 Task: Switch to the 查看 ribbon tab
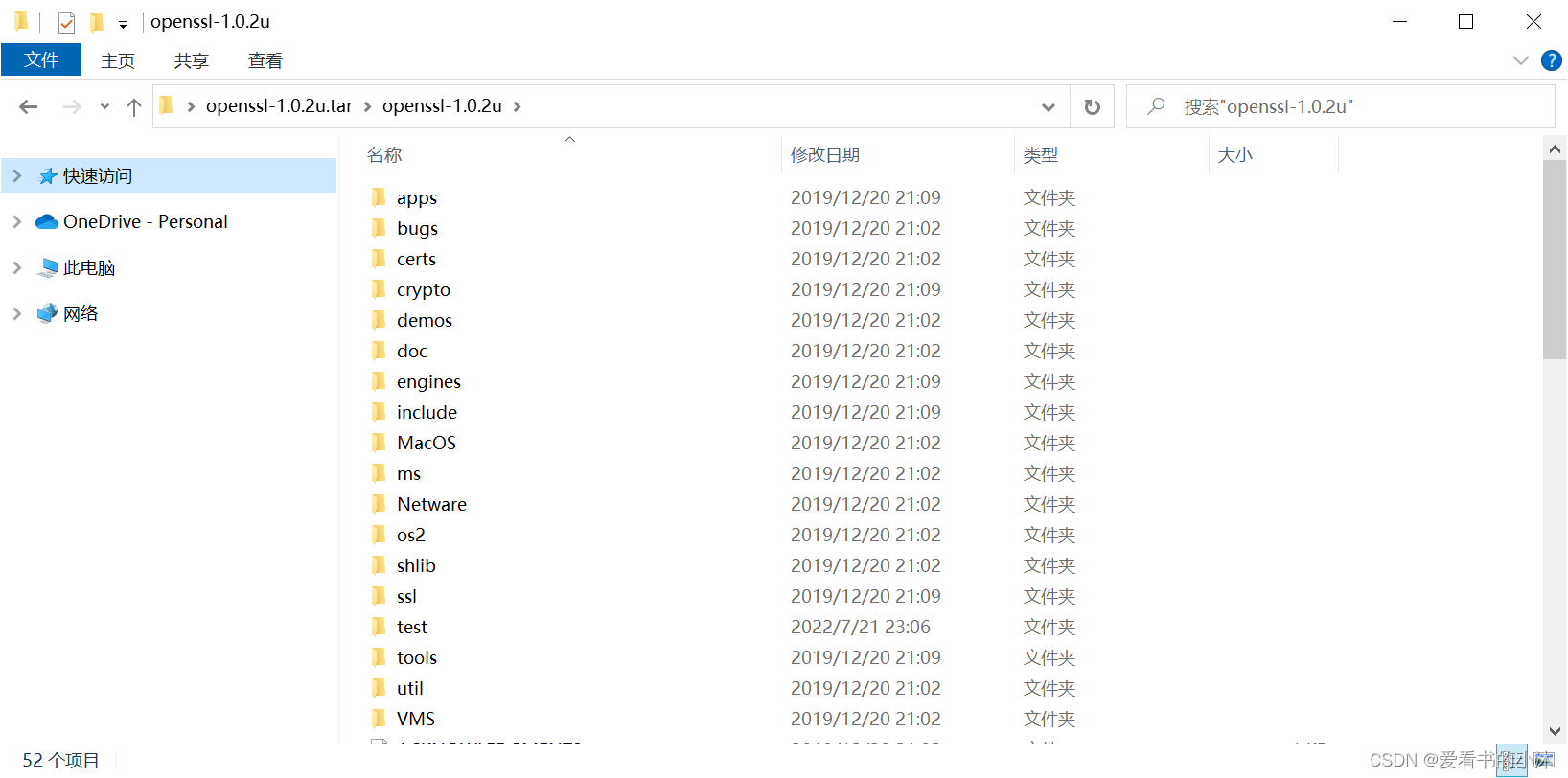tap(265, 60)
